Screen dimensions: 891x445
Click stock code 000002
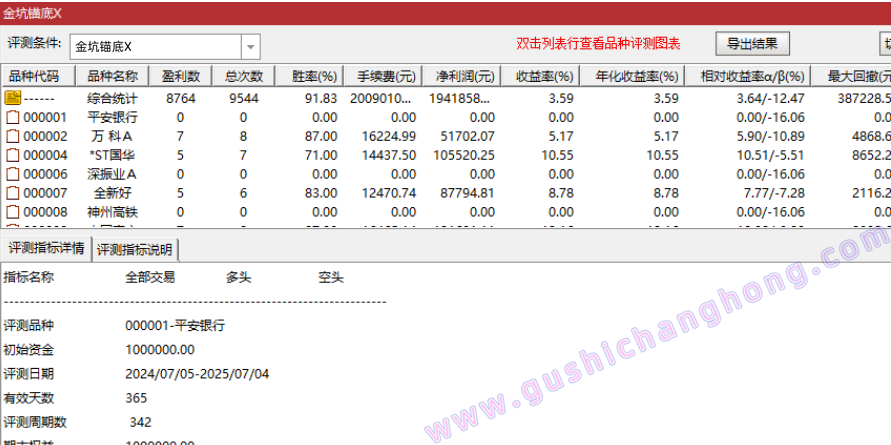45,136
